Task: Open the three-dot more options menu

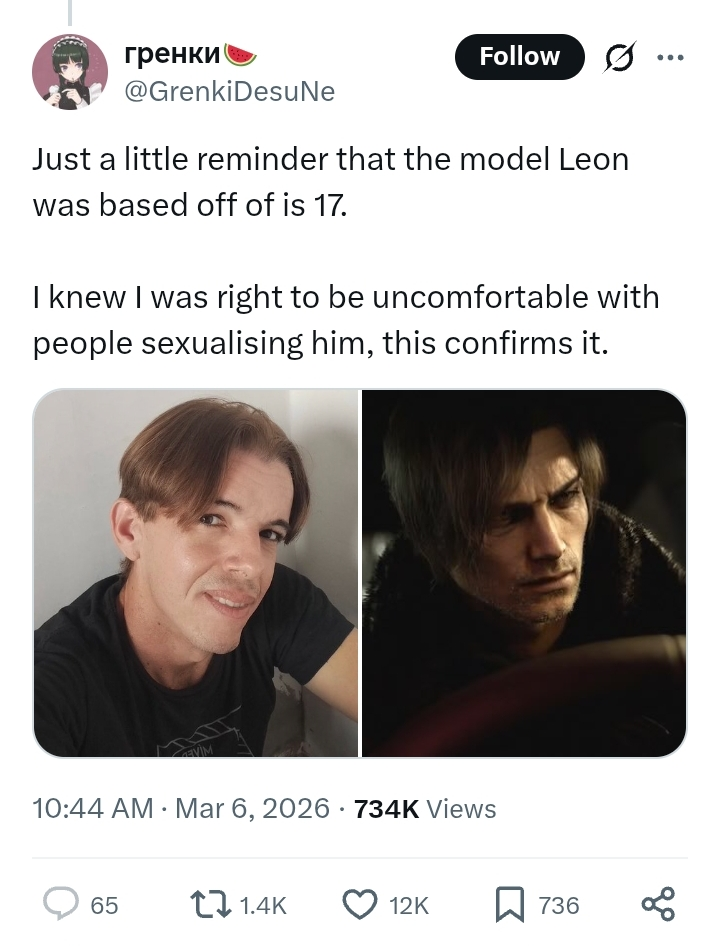Action: [x=669, y=57]
